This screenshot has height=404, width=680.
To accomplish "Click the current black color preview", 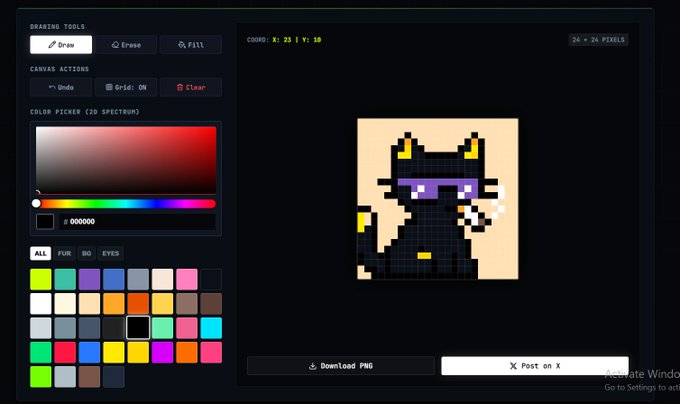I will [x=45, y=222].
